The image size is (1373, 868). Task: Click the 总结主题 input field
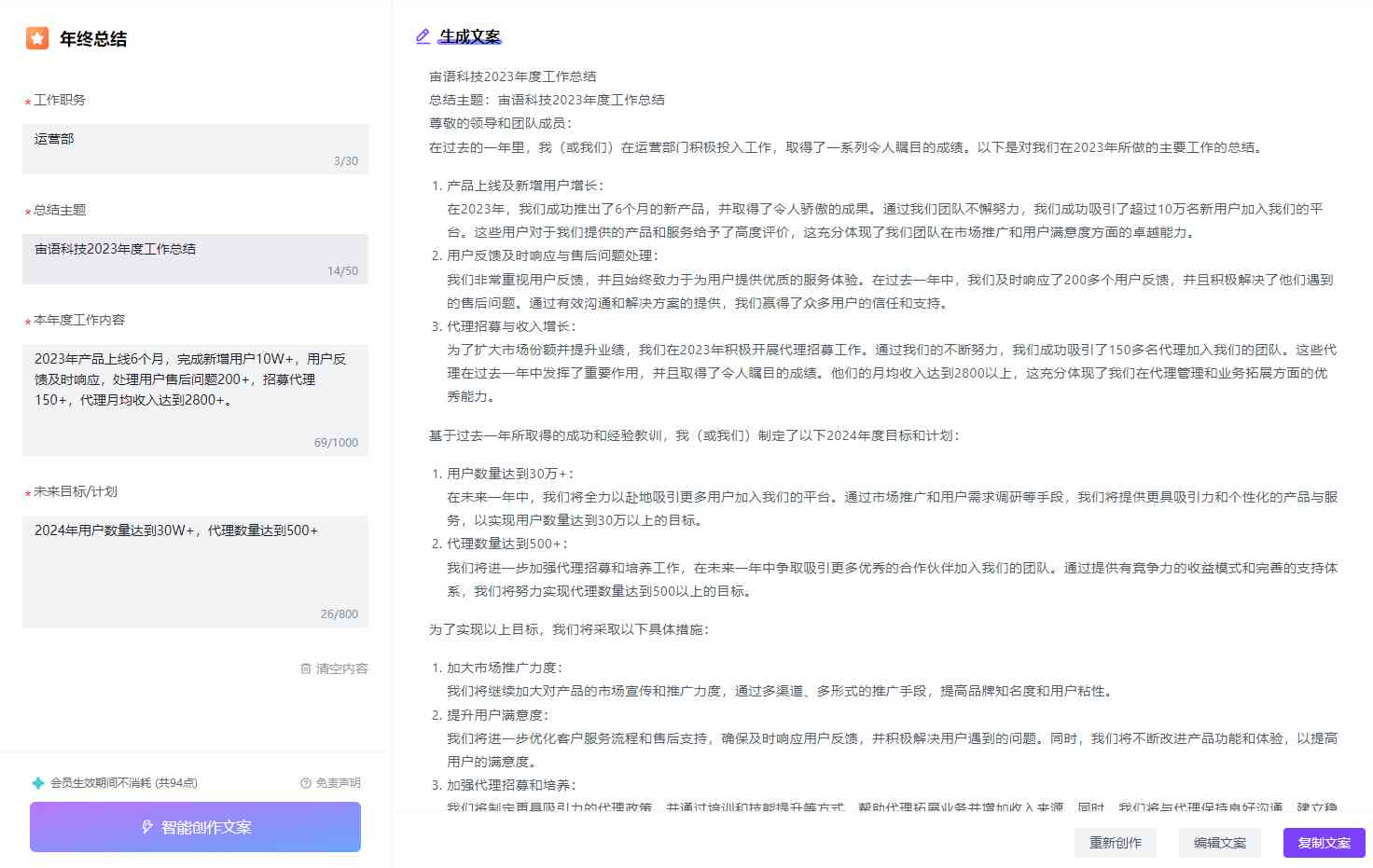coord(195,259)
